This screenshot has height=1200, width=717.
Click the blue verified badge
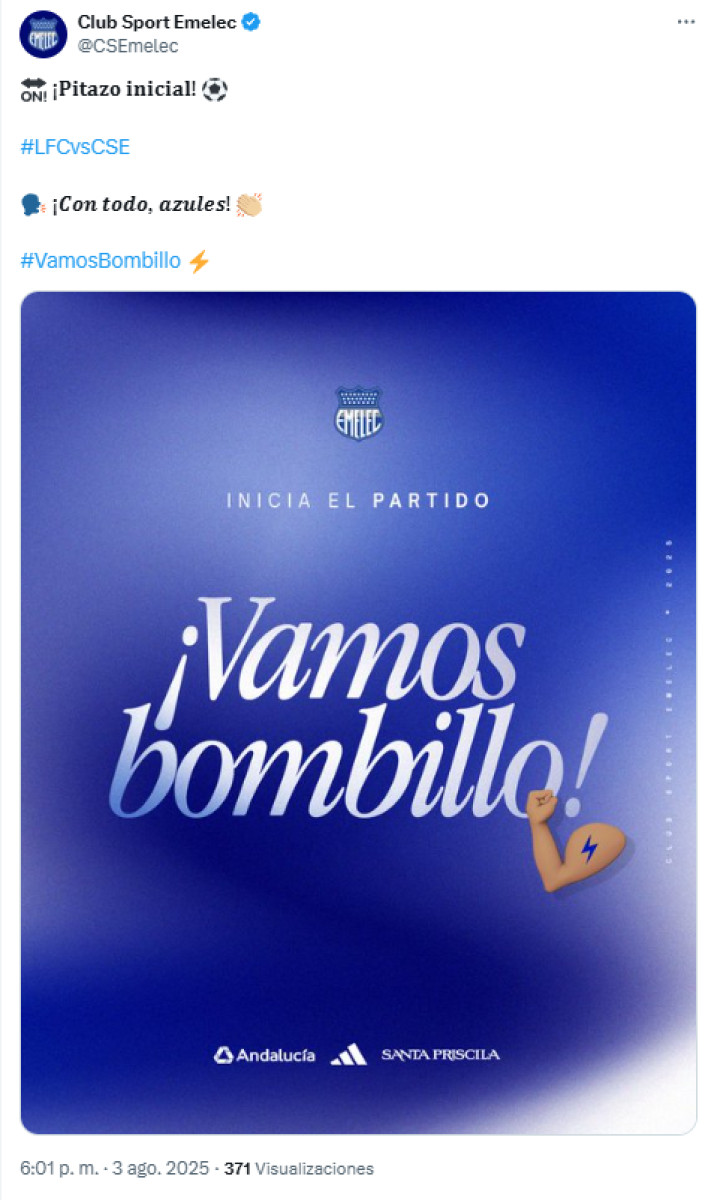tap(252, 23)
